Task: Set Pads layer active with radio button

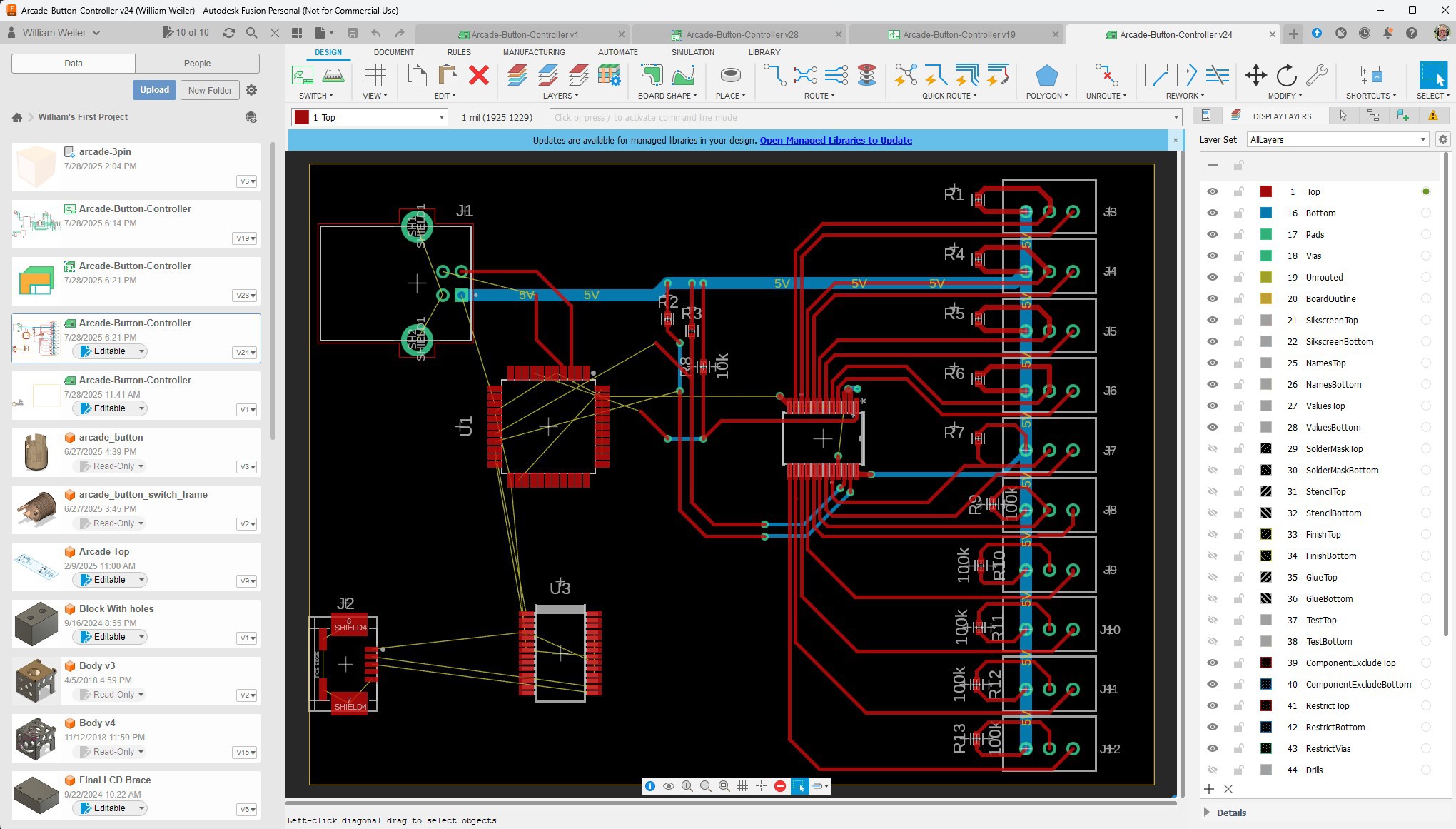Action: tap(1425, 234)
